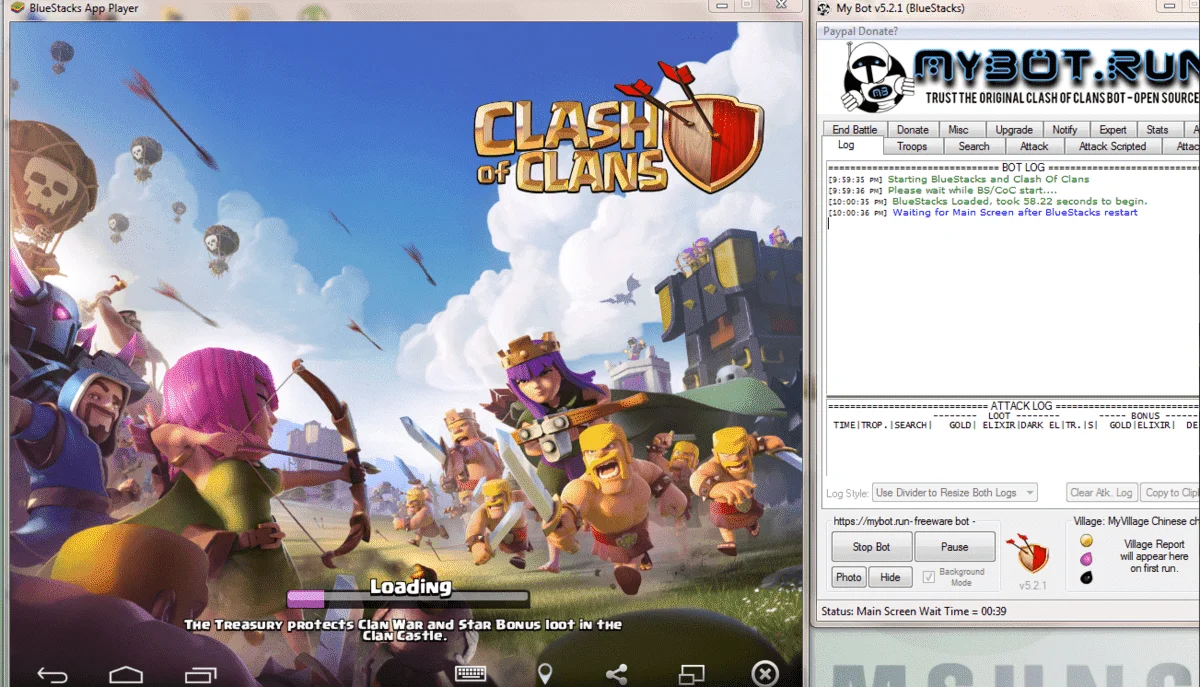
Task: Click the Pause button
Action: [955, 547]
